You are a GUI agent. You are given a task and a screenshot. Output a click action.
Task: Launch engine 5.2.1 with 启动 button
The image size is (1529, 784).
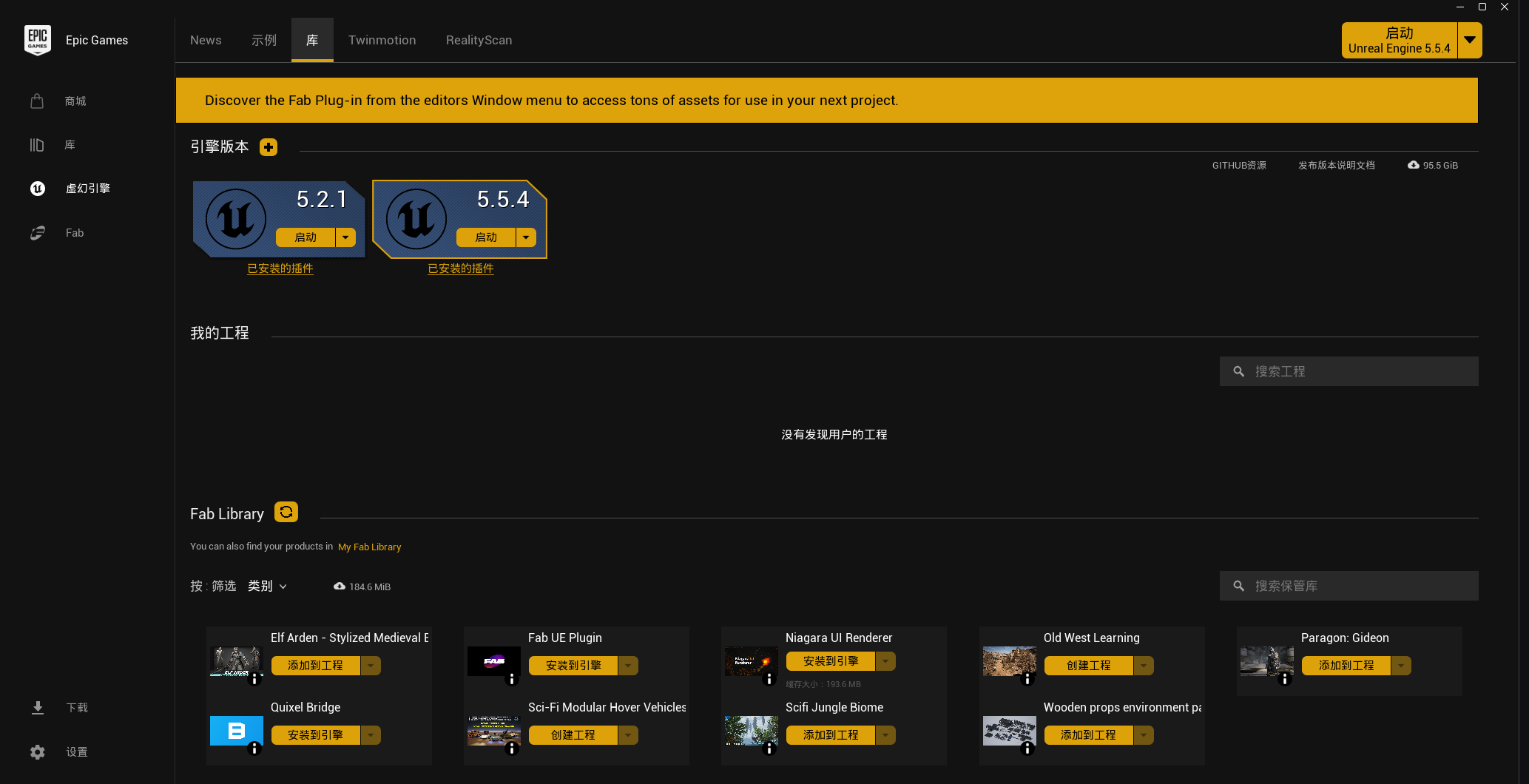tap(306, 237)
